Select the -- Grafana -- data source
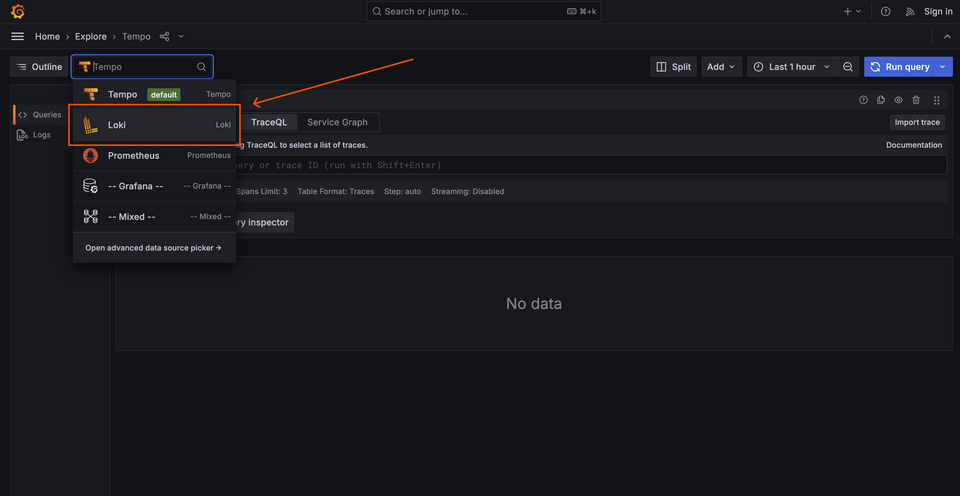Image resolution: width=960 pixels, height=496 pixels. pyautogui.click(x=154, y=186)
